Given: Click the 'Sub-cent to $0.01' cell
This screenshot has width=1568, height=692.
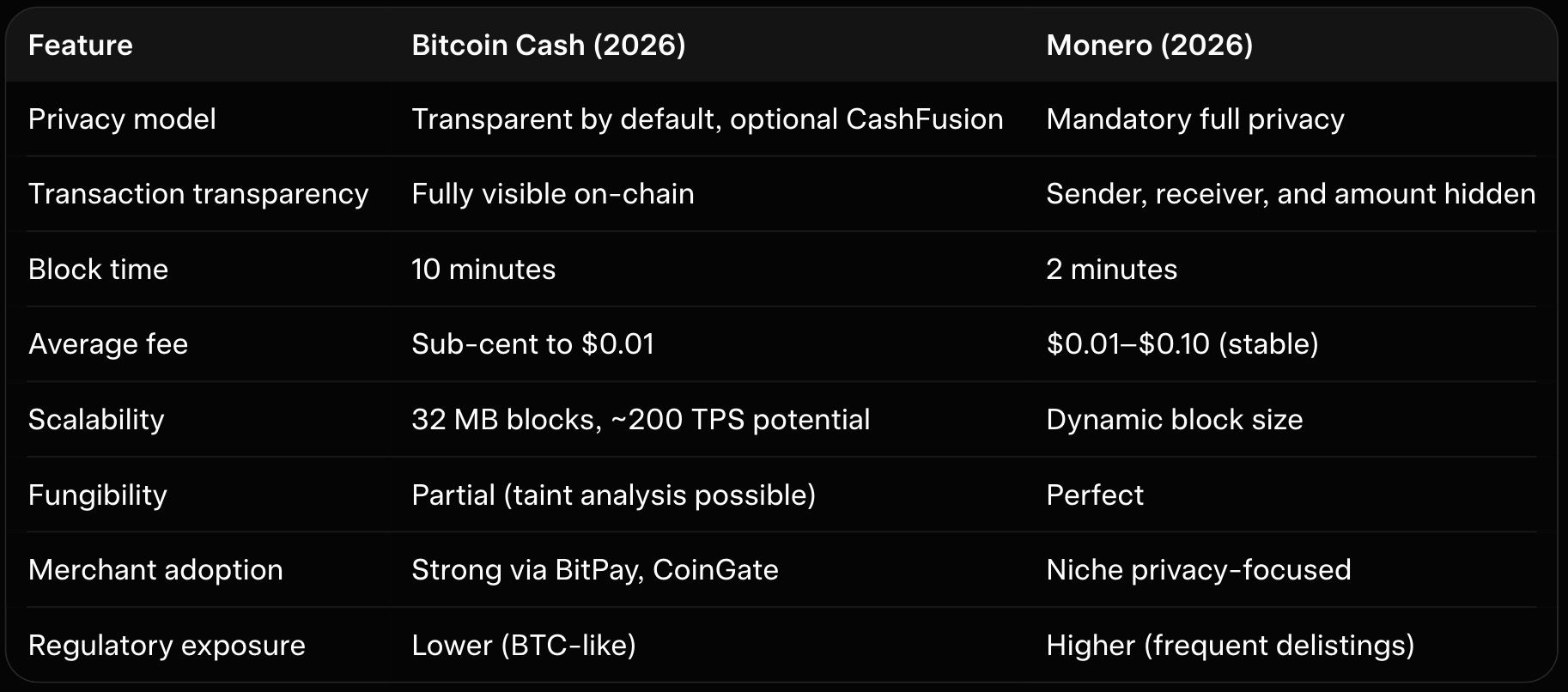Looking at the screenshot, I should tap(532, 344).
